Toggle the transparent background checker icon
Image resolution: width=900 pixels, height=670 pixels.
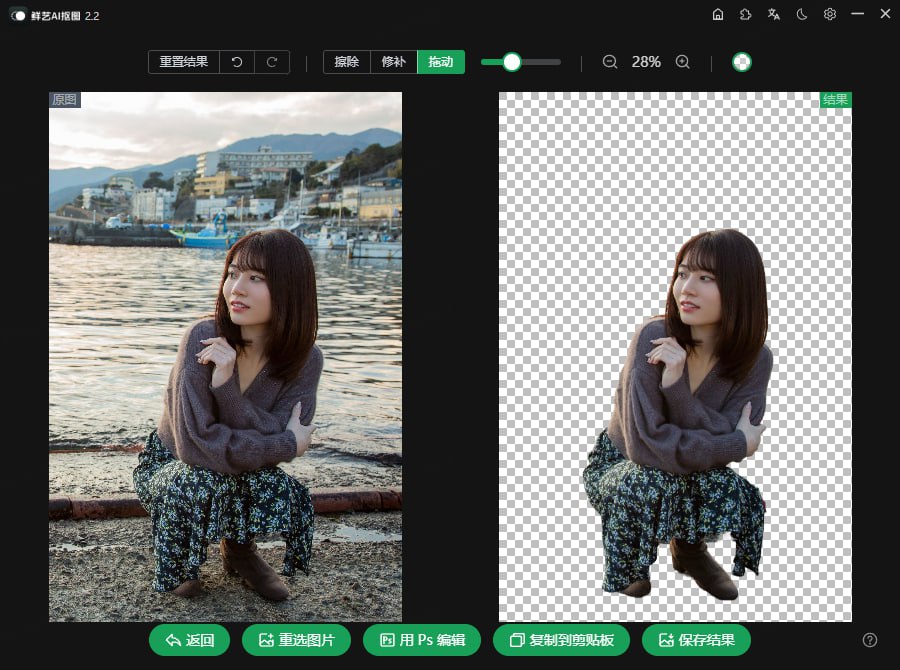742,62
